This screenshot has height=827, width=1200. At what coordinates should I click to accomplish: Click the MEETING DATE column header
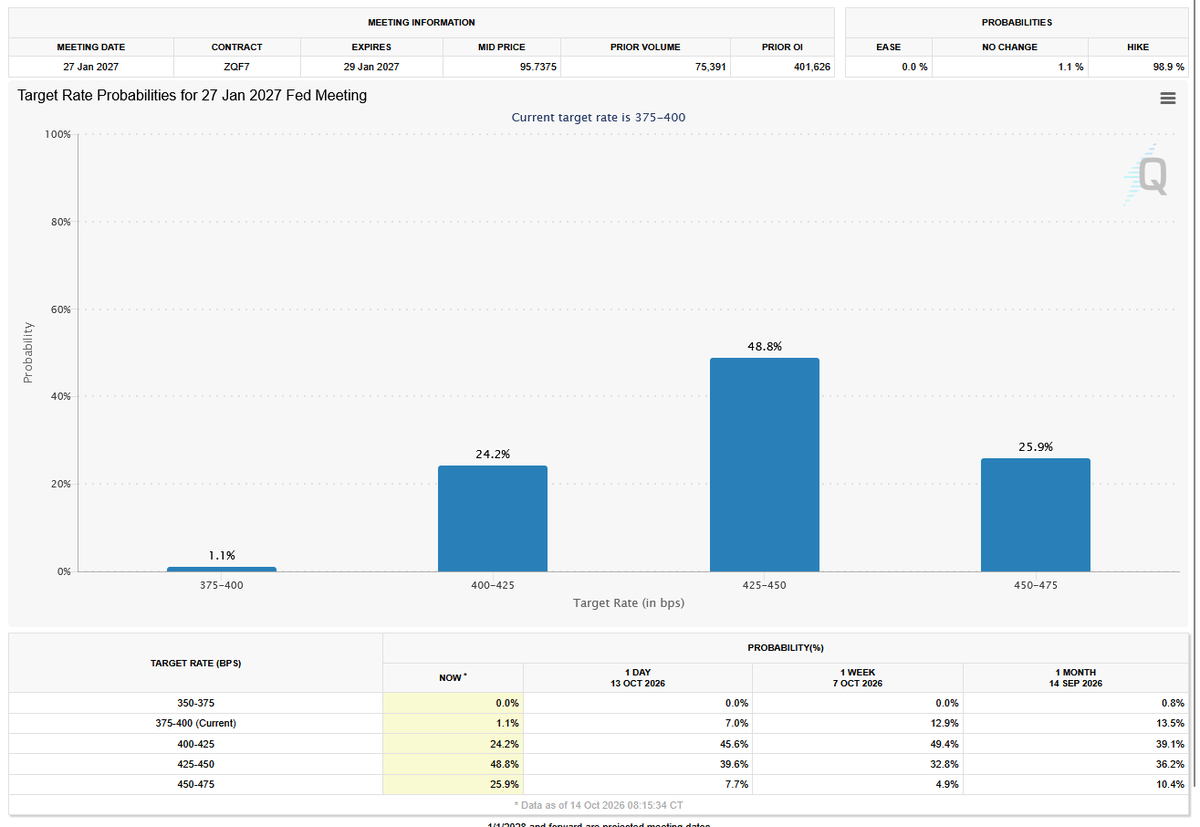click(x=91, y=47)
